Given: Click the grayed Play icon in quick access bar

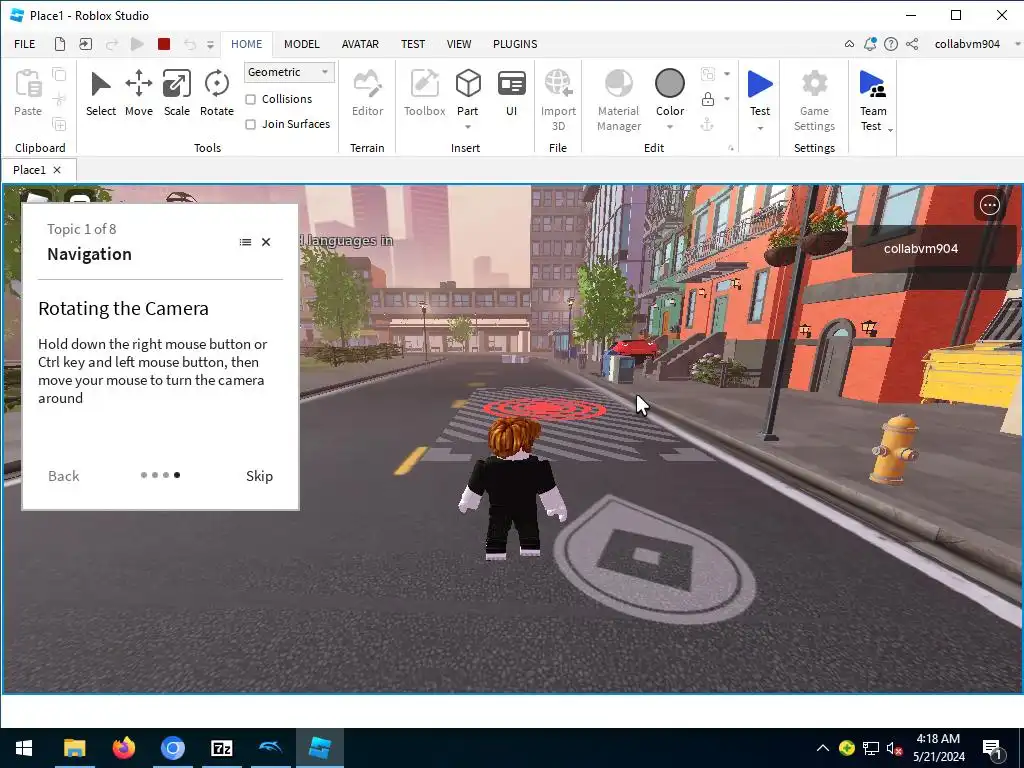Looking at the screenshot, I should pos(137,44).
